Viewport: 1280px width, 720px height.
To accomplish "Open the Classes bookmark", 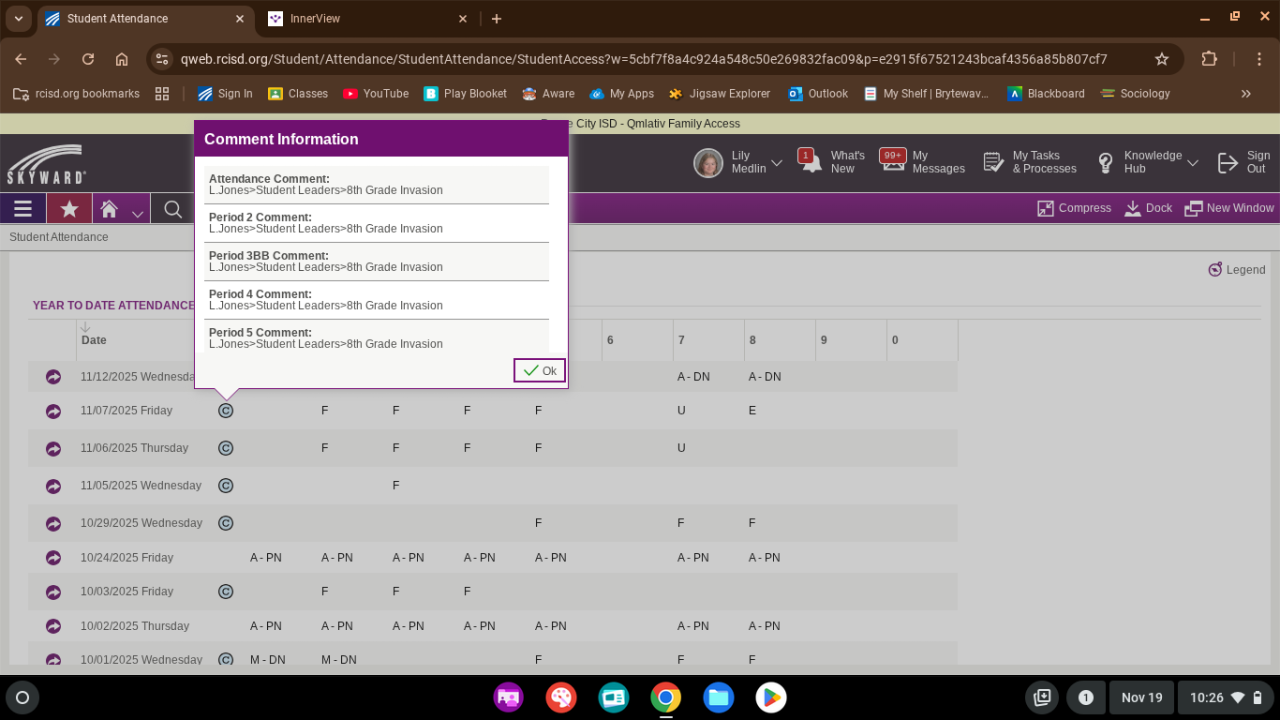I will point(298,94).
